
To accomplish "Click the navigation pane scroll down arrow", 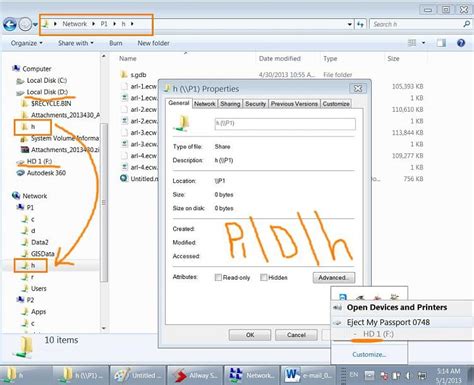I will pos(104,328).
